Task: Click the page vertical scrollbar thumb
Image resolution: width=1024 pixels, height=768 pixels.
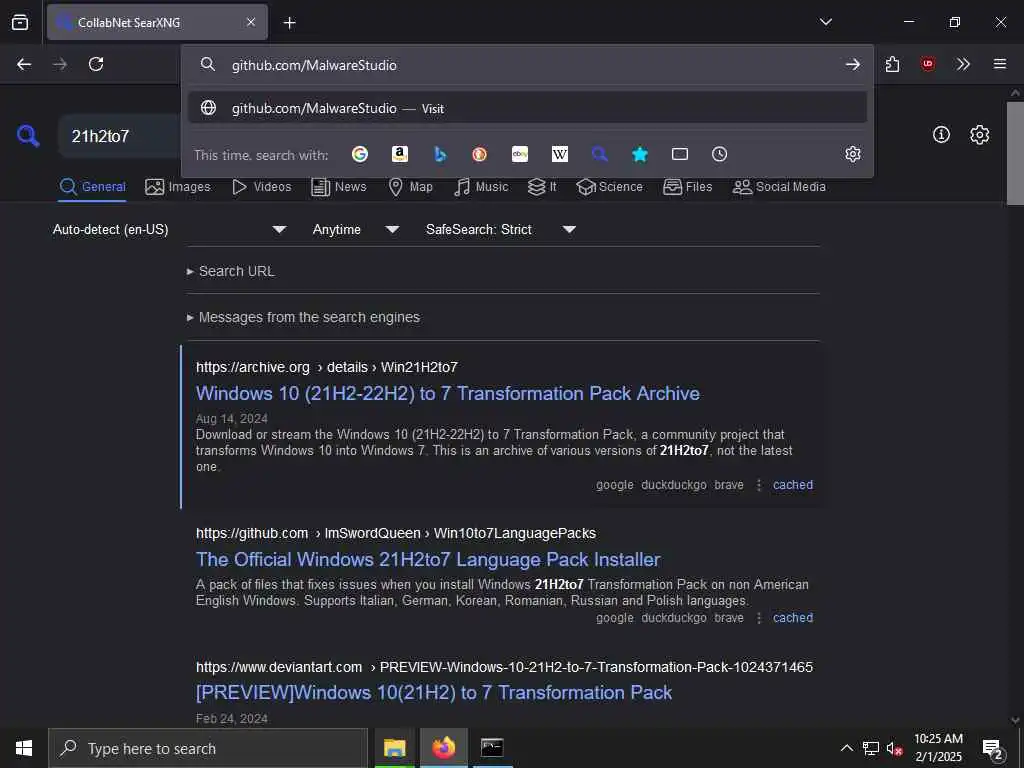Action: [1014, 153]
